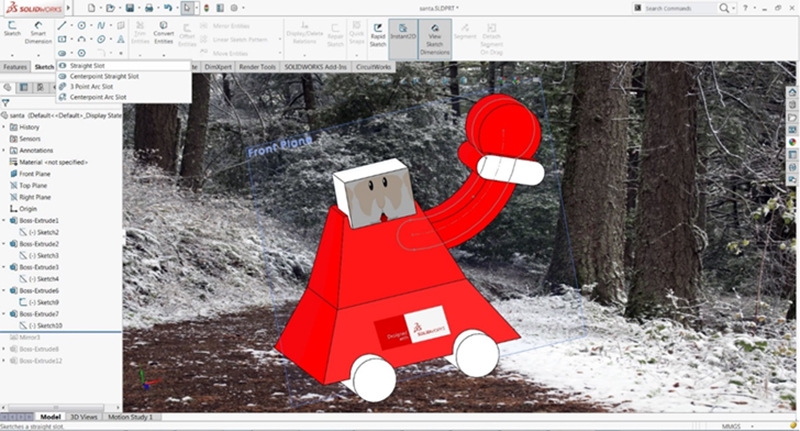Choose Straight Slot from the menu
This screenshot has width=800, height=431.
click(123, 66)
